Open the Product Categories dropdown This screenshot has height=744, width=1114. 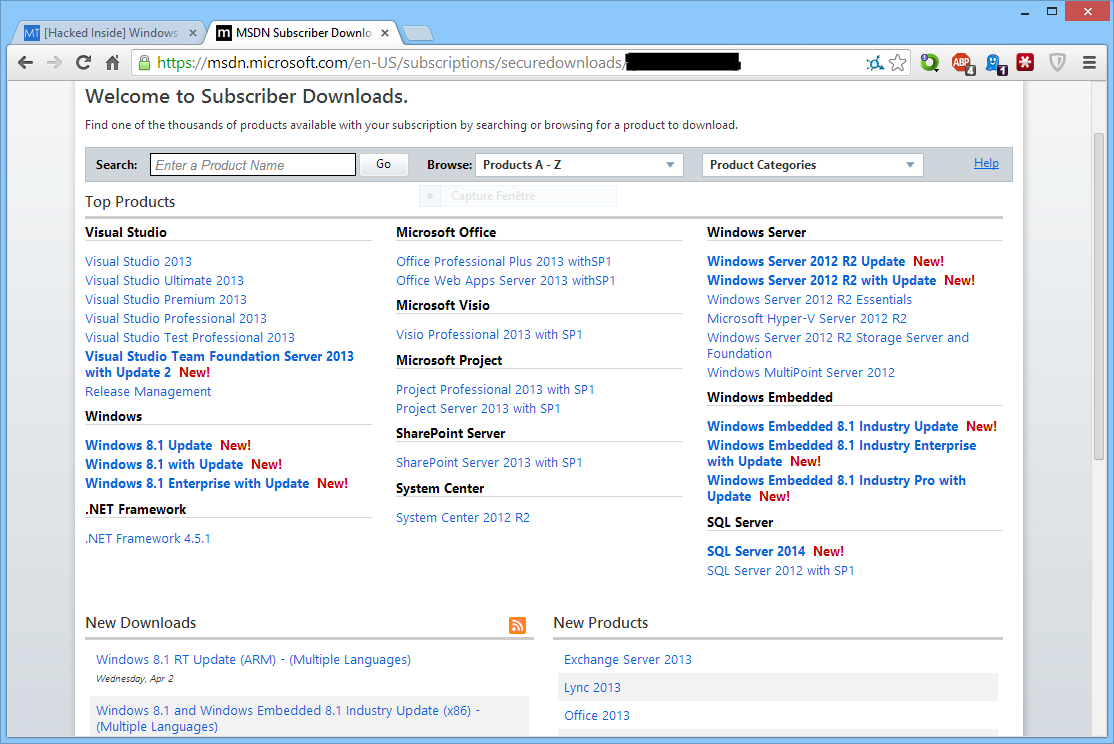pos(812,165)
